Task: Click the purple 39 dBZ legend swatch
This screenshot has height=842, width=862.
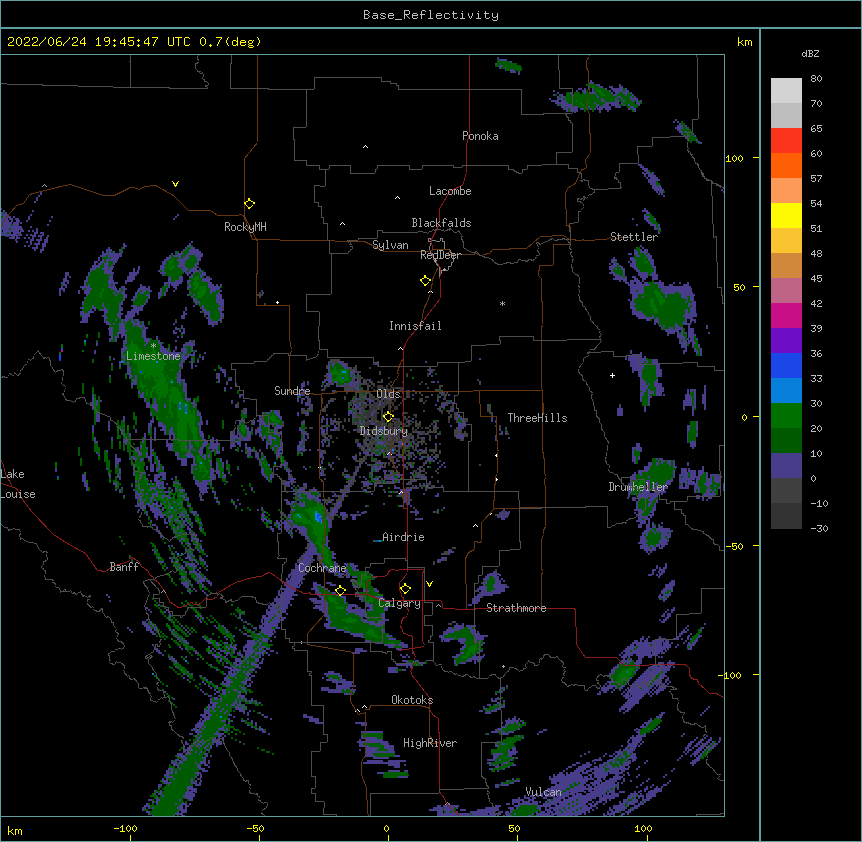Action: [x=786, y=340]
